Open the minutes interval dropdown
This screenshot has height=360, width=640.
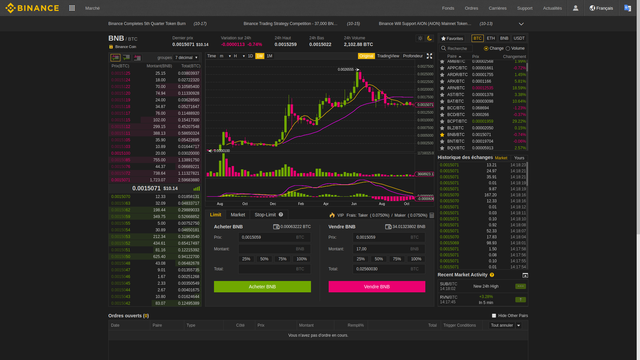225,56
